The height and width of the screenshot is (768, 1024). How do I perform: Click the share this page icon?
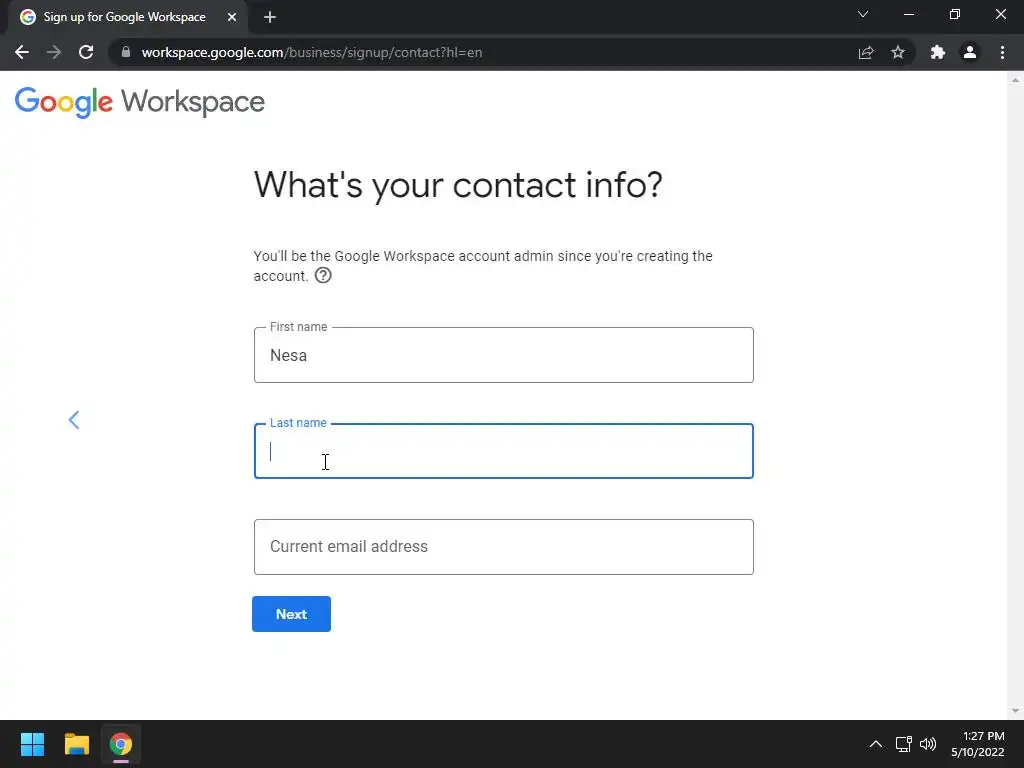(866, 52)
